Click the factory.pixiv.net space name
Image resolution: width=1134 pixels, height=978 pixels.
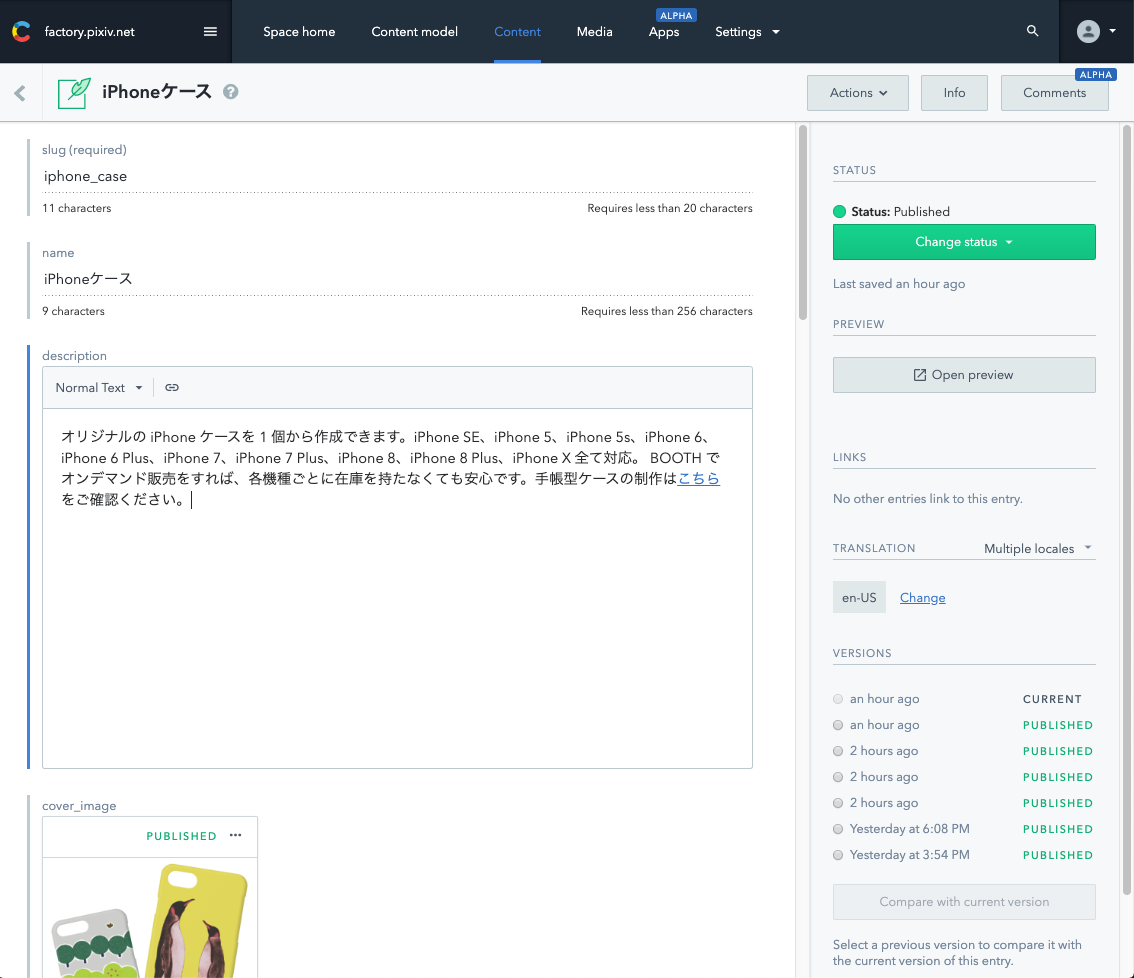90,32
